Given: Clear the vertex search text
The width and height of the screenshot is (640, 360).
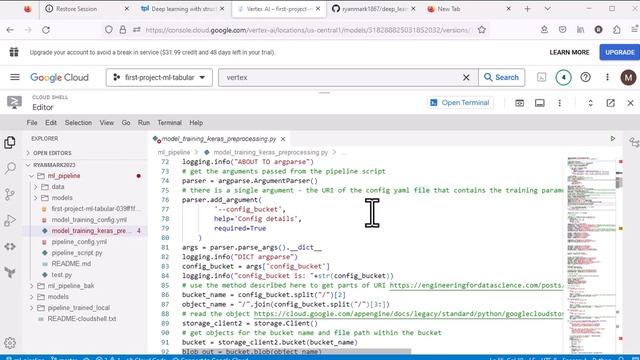Looking at the screenshot, I should [466, 77].
